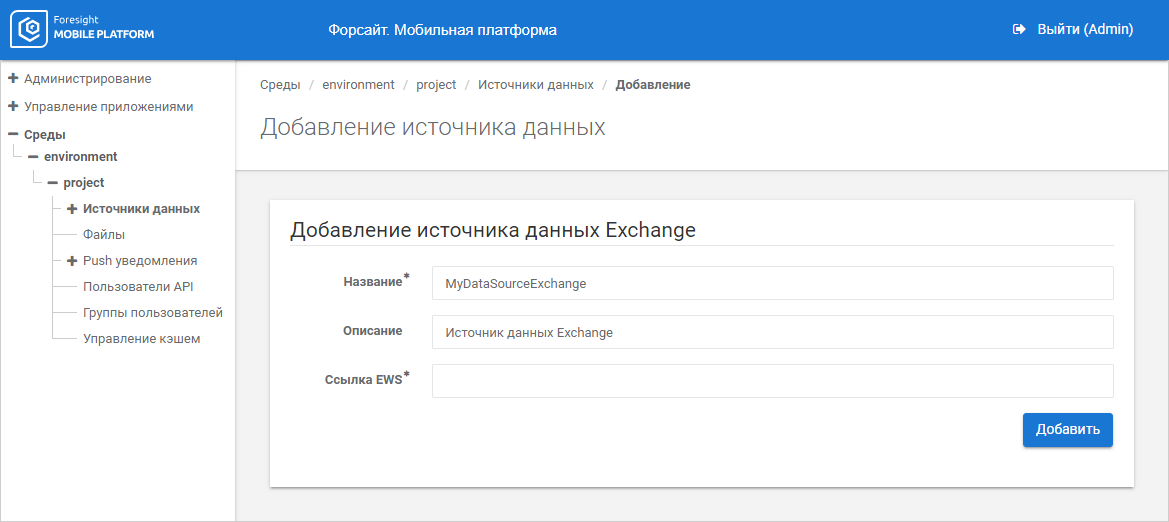Expand the Администрирование tree node

point(13,78)
